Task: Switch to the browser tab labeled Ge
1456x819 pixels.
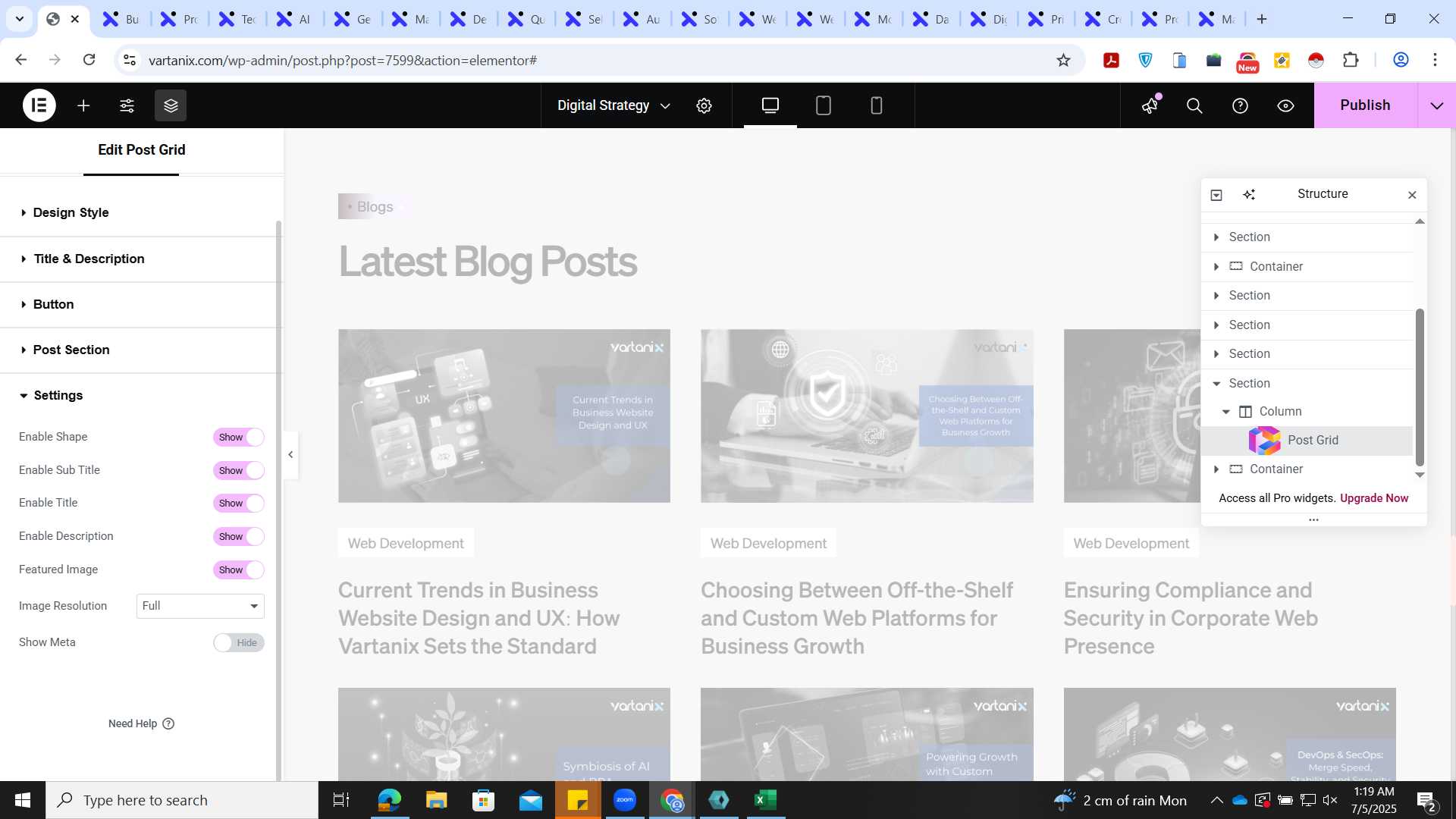Action: click(x=353, y=19)
